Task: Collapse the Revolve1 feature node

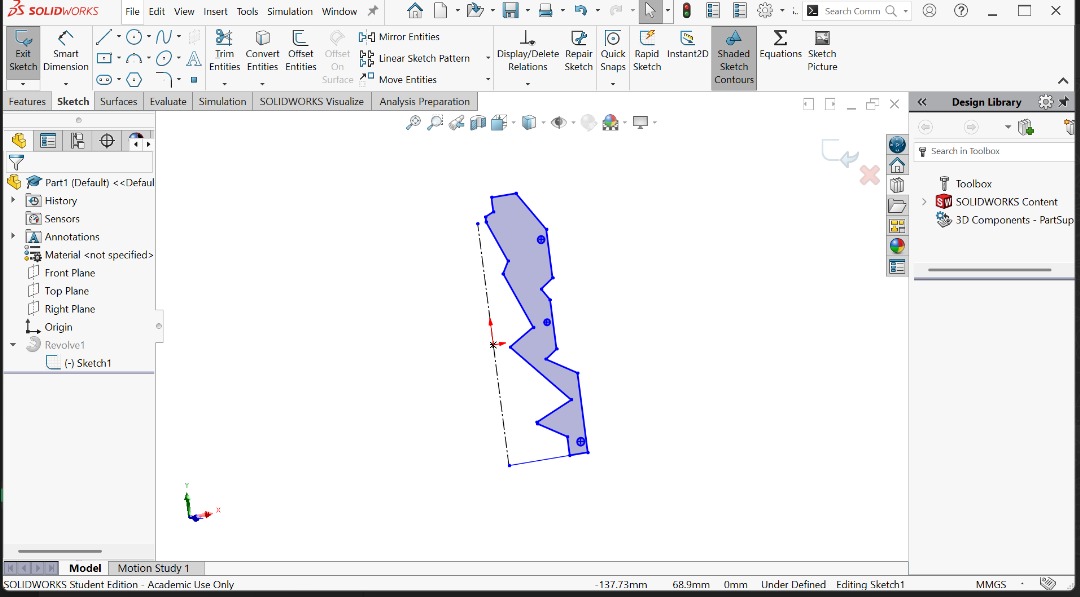Action: pyautogui.click(x=13, y=345)
